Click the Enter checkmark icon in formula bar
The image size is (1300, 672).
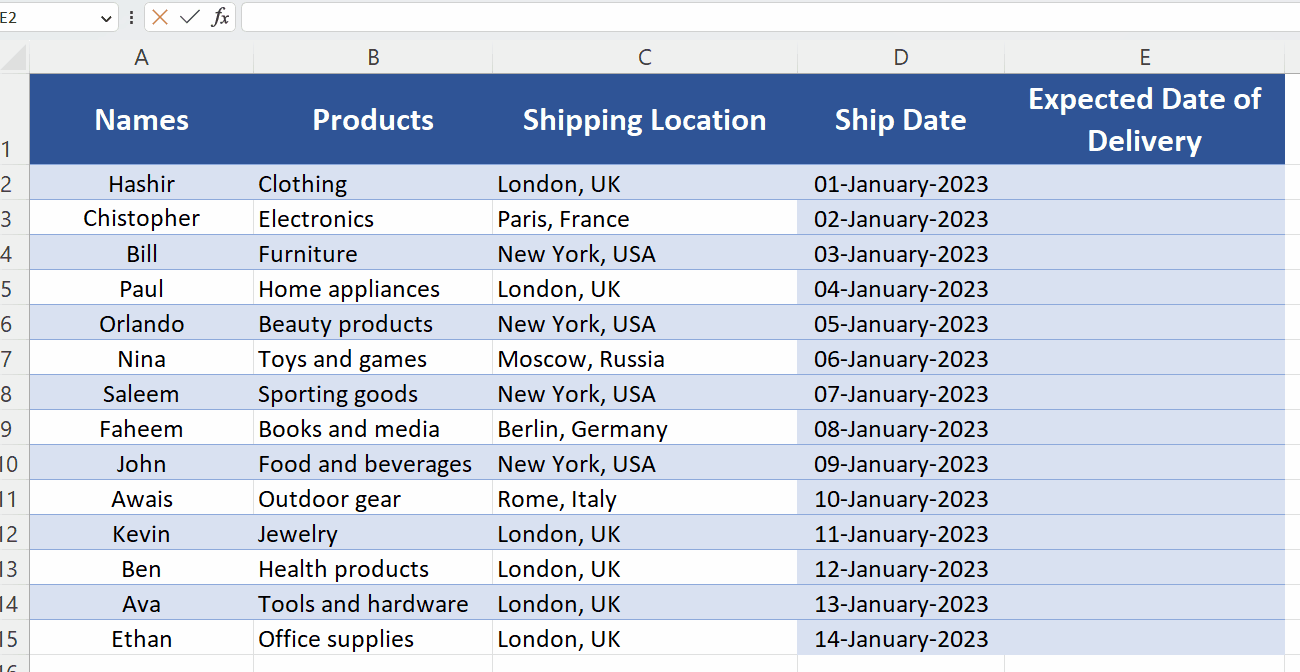pos(190,17)
